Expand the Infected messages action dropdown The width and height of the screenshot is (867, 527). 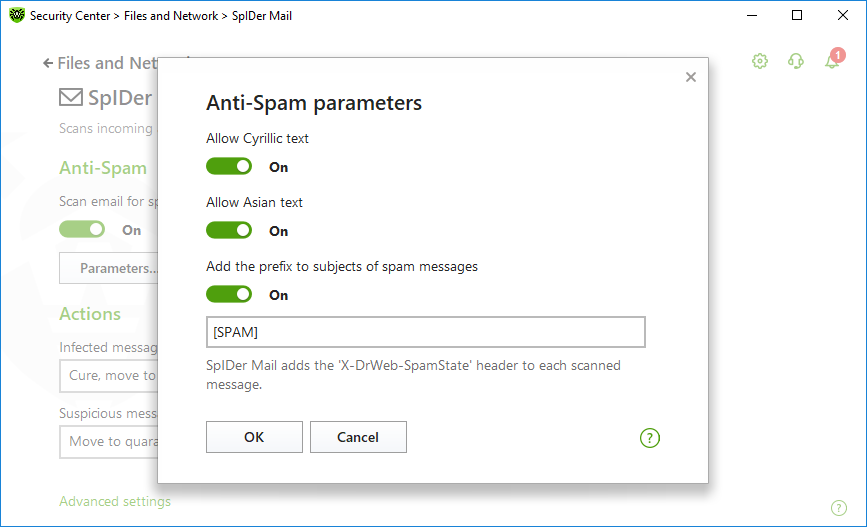point(108,376)
